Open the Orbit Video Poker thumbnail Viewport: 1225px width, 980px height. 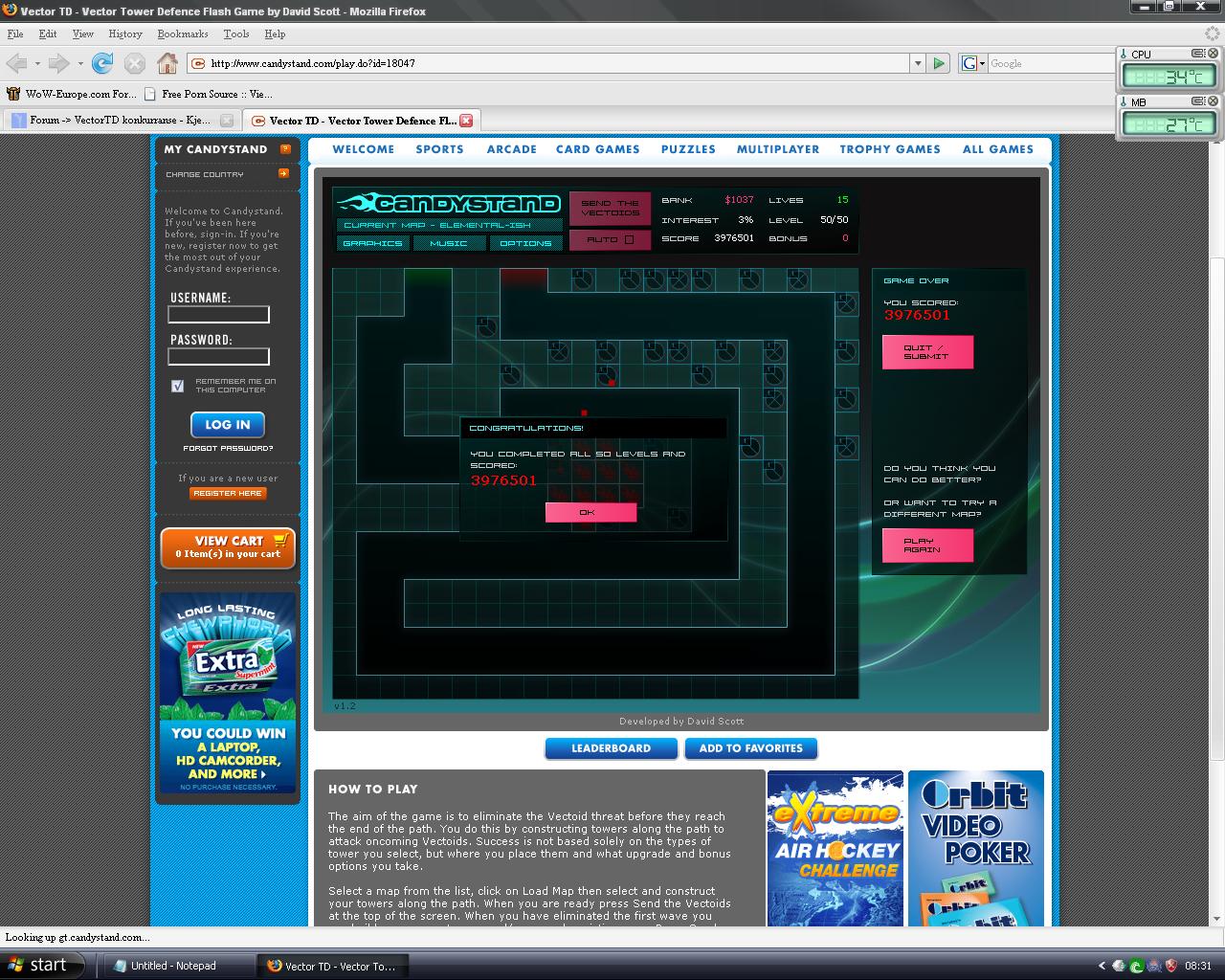click(x=975, y=849)
